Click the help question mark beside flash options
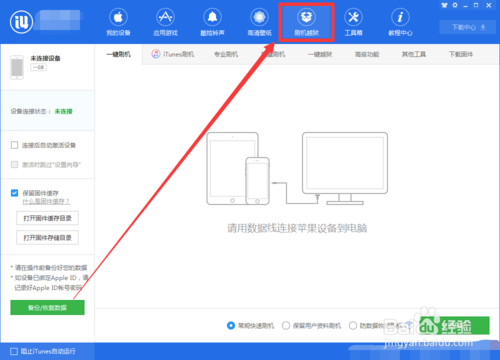500x360 pixels. (409, 325)
